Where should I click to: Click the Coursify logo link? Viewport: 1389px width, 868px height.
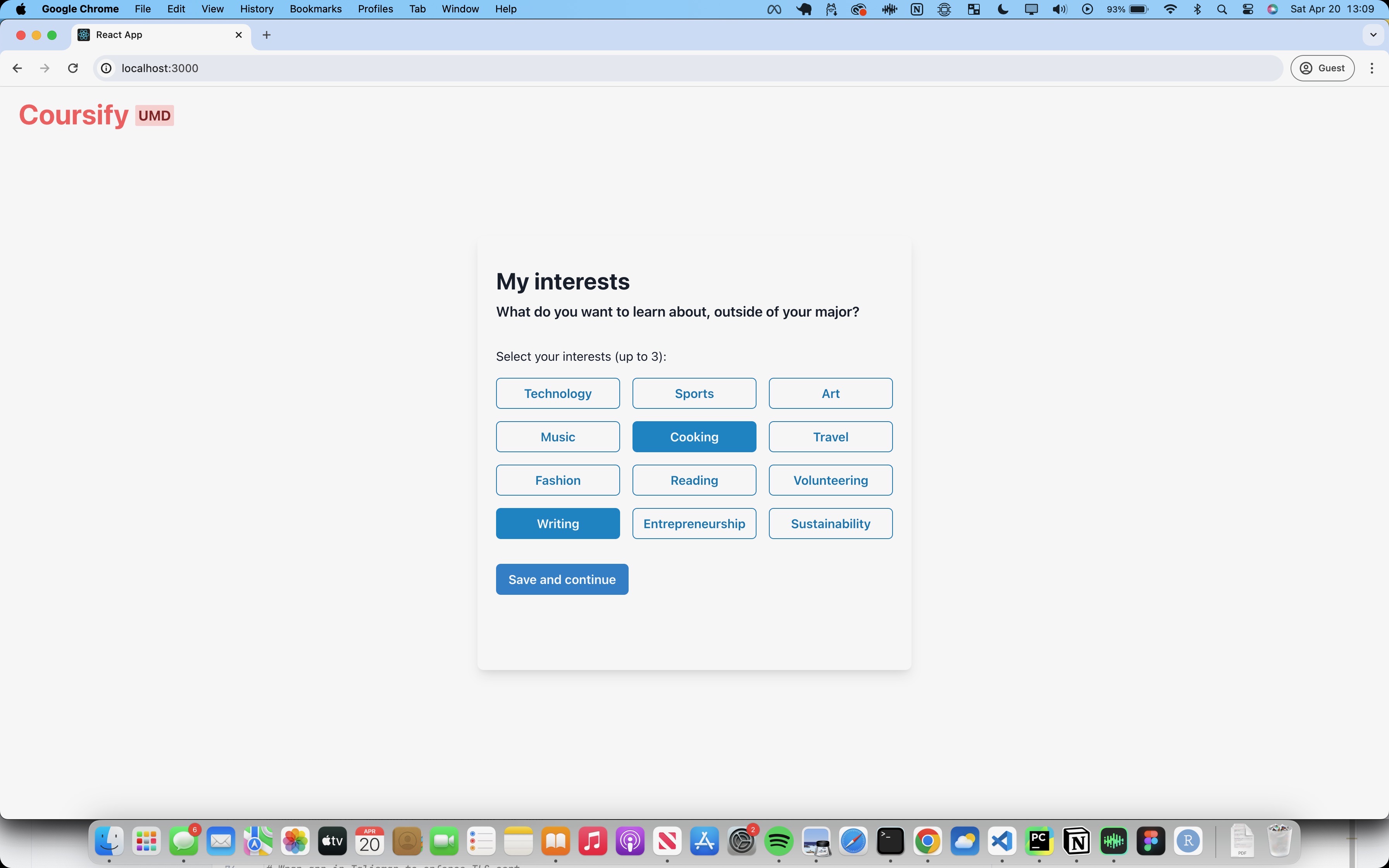[74, 115]
